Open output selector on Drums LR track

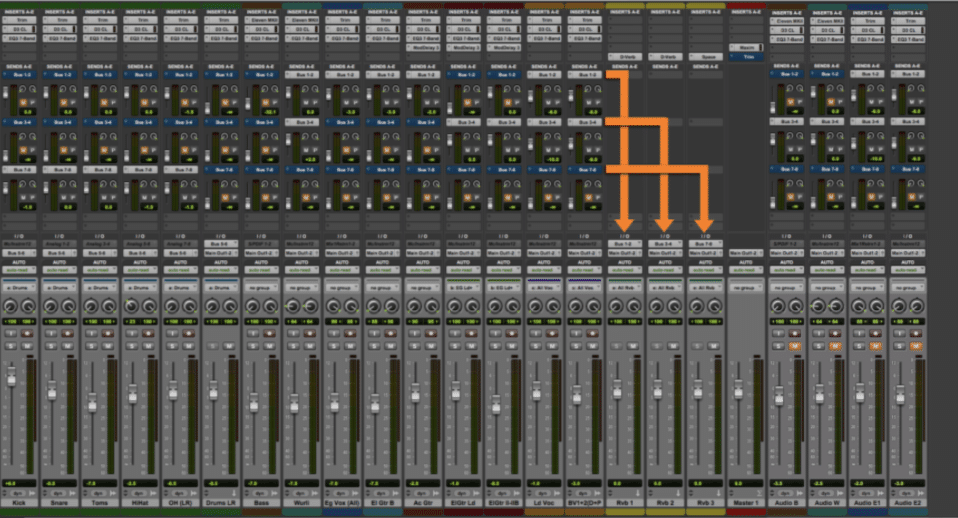[221, 253]
